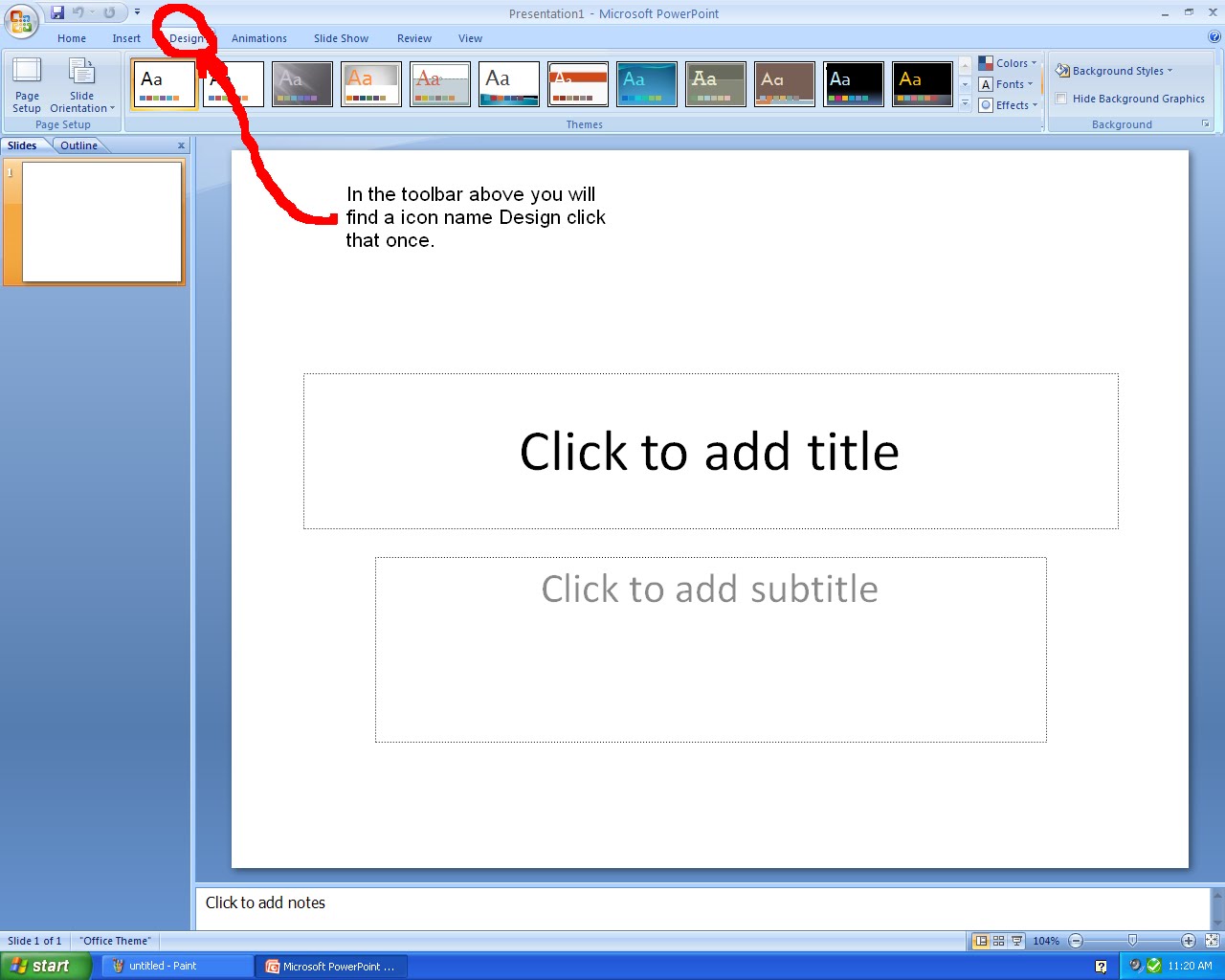Viewport: 1225px width, 980px height.
Task: Expand the Themes gallery with the More arrow
Action: coord(964,103)
